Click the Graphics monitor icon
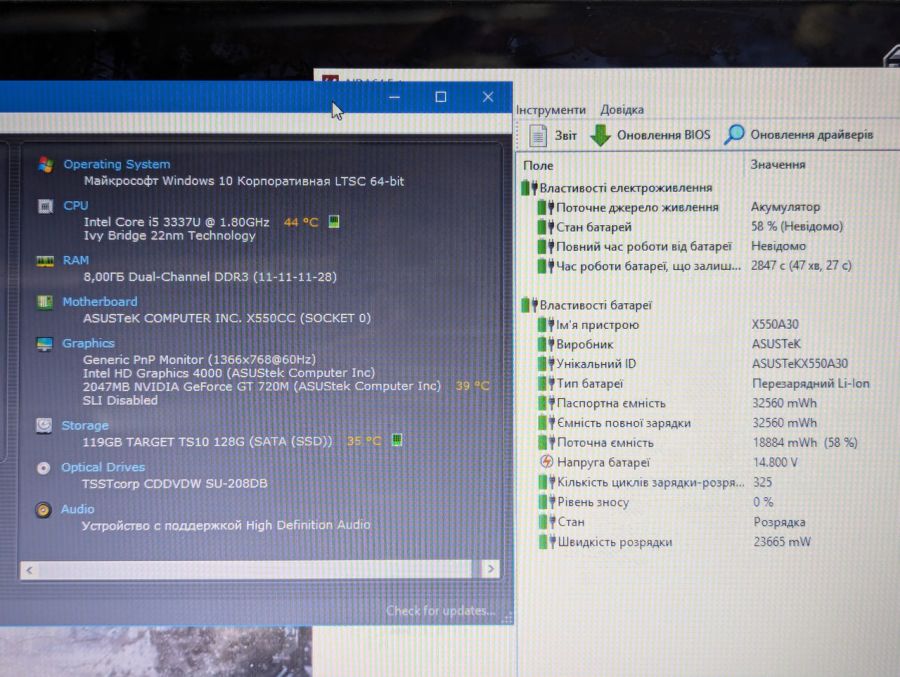 click(44, 344)
